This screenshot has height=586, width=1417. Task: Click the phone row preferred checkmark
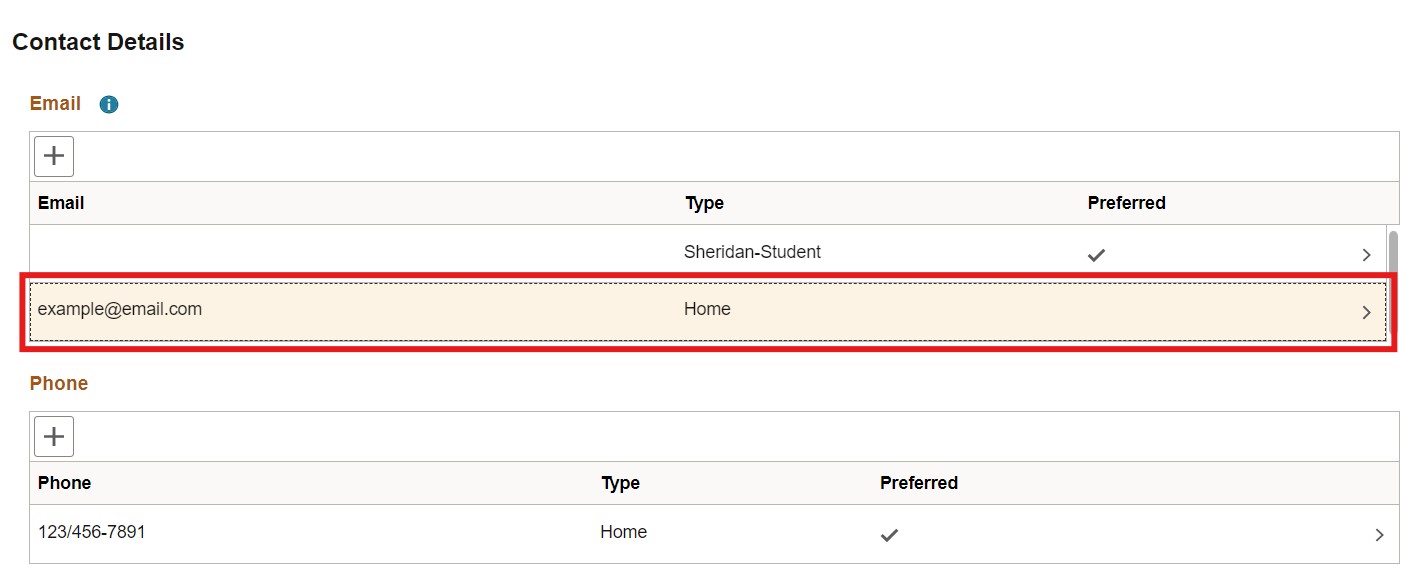click(889, 535)
